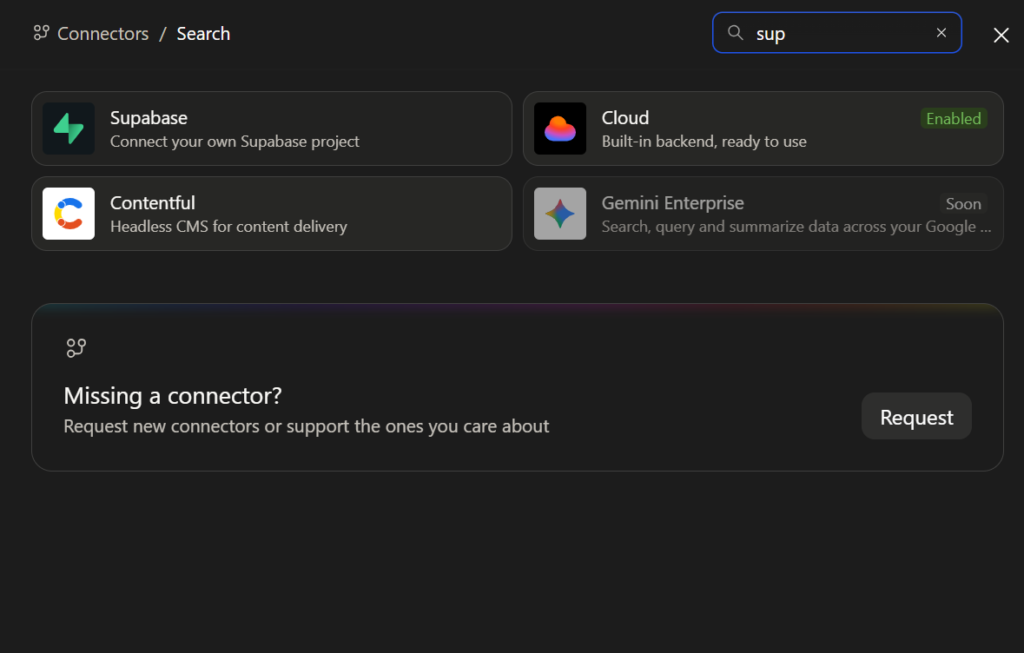The image size is (1024, 653).
Task: Click the Soon badge on Gemini Enterprise
Action: pos(963,204)
